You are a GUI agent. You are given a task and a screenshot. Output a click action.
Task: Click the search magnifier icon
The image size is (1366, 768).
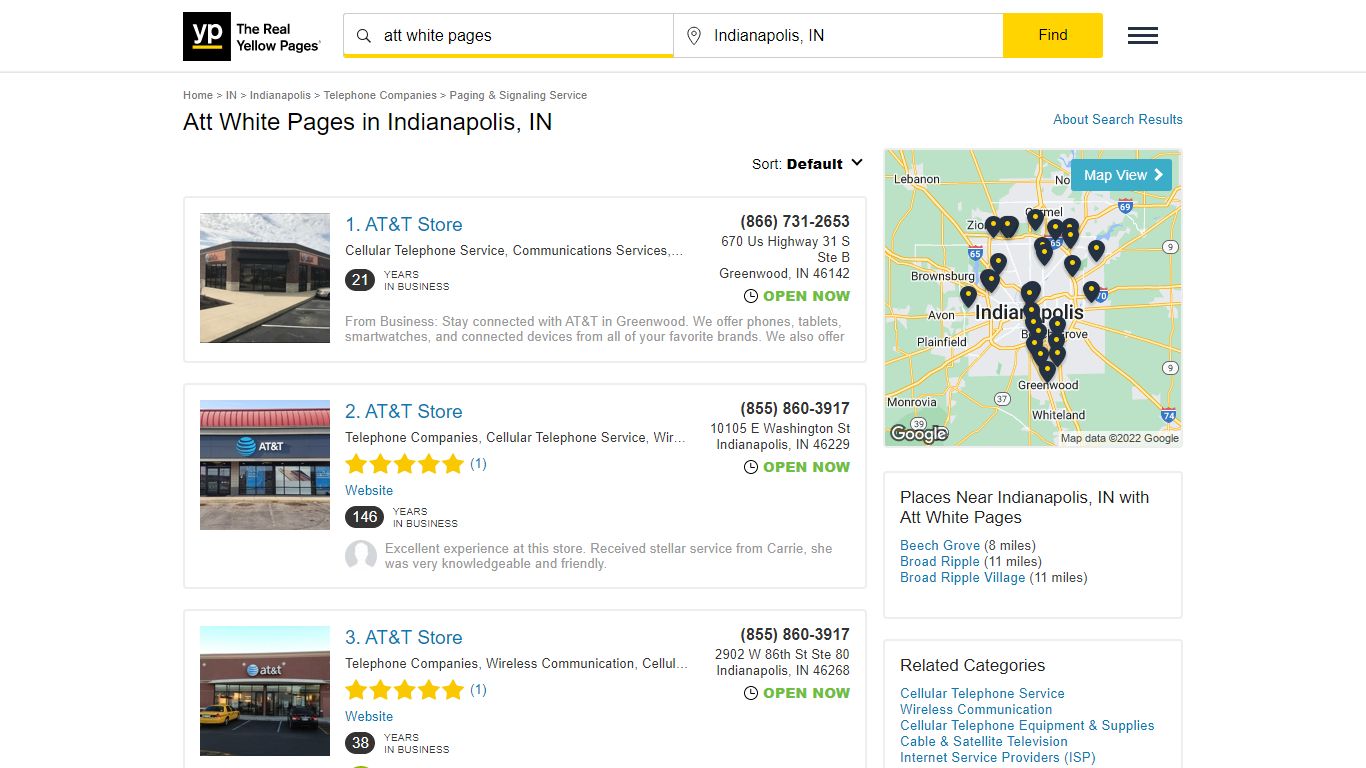point(364,36)
